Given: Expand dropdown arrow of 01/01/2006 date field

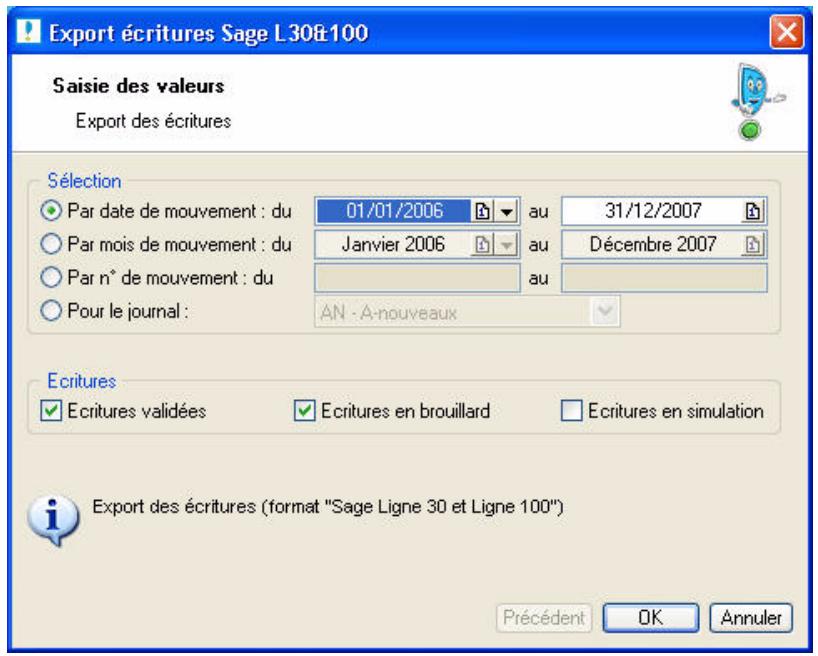Looking at the screenshot, I should click(506, 211).
